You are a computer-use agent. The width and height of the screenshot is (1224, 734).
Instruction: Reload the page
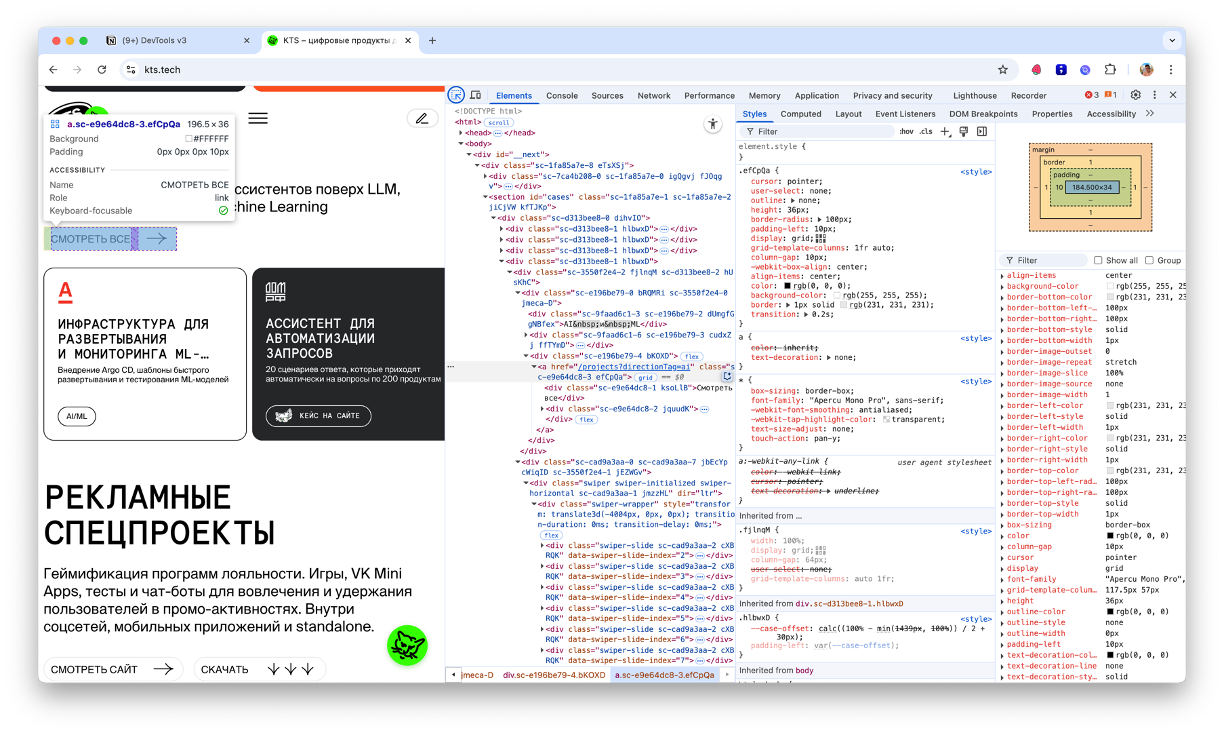coord(101,70)
